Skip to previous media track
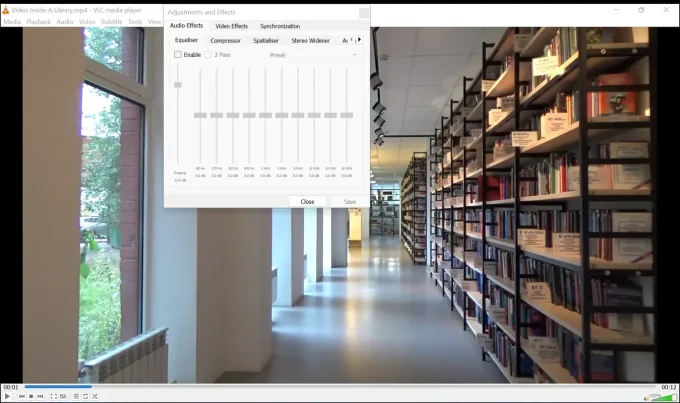 21,397
